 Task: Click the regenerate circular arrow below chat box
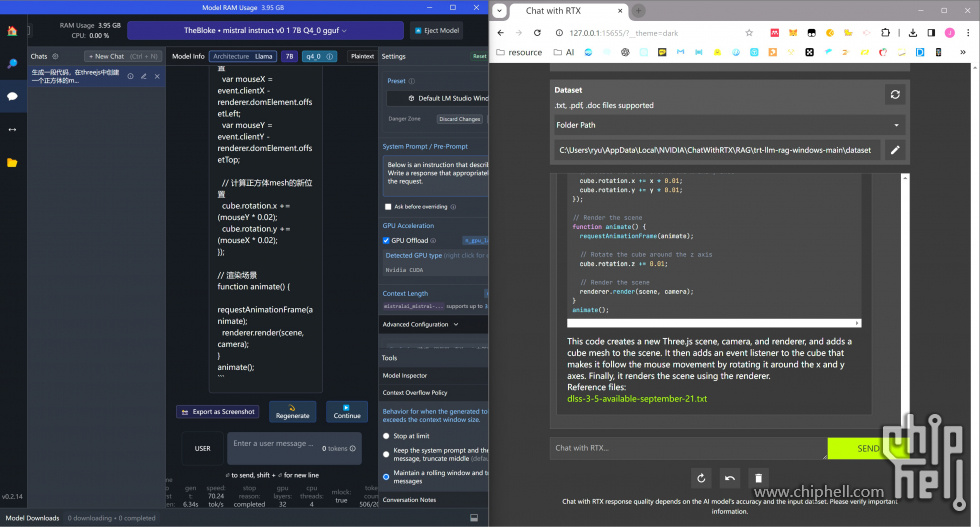[x=701, y=478]
